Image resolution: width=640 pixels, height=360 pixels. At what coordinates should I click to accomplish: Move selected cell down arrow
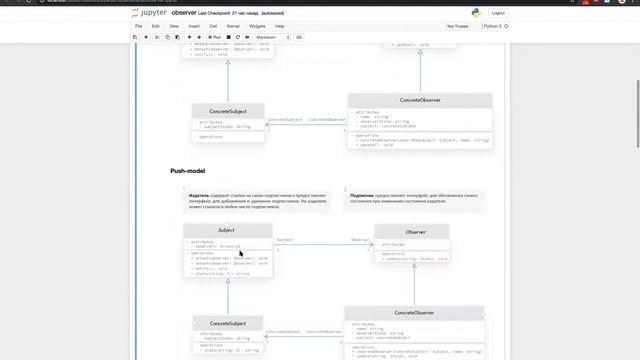tap(199, 37)
